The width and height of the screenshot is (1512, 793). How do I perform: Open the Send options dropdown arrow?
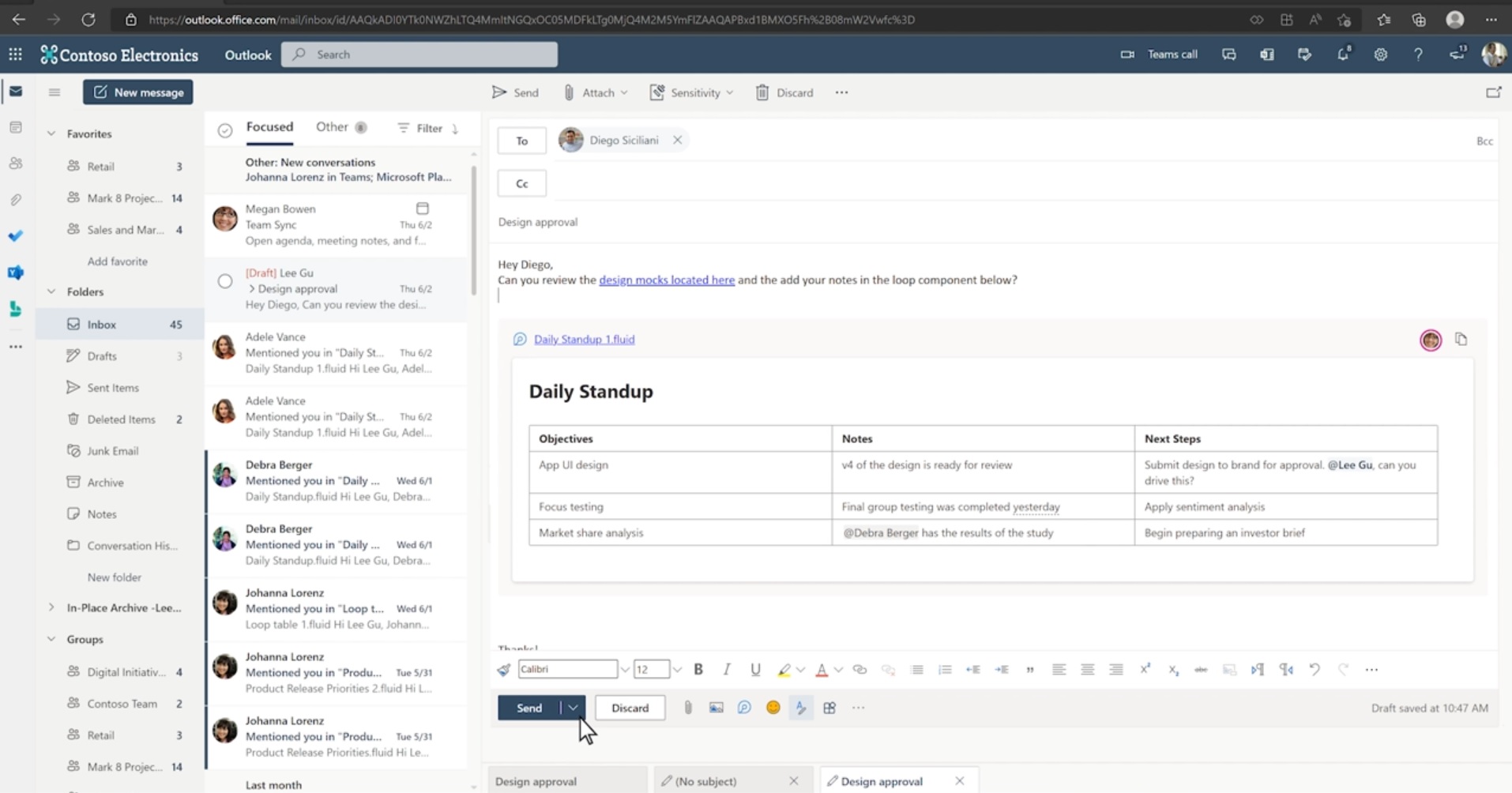pos(573,708)
